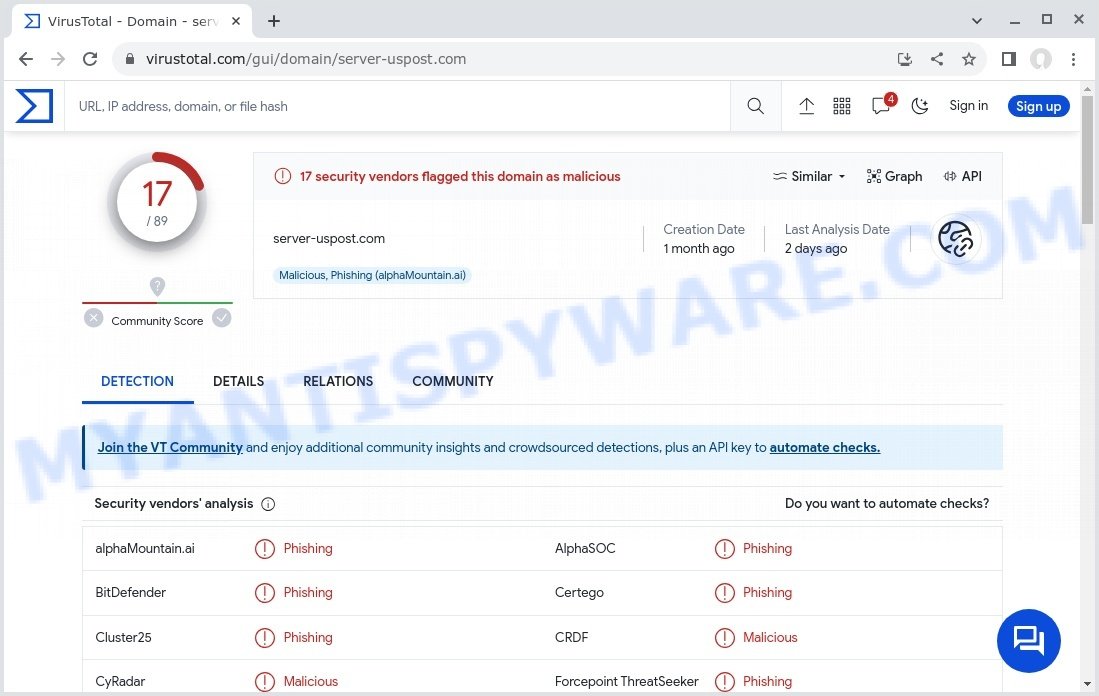The width and height of the screenshot is (1099, 696).
Task: Select the VirusTotal - Domain browser tab
Action: click(132, 21)
